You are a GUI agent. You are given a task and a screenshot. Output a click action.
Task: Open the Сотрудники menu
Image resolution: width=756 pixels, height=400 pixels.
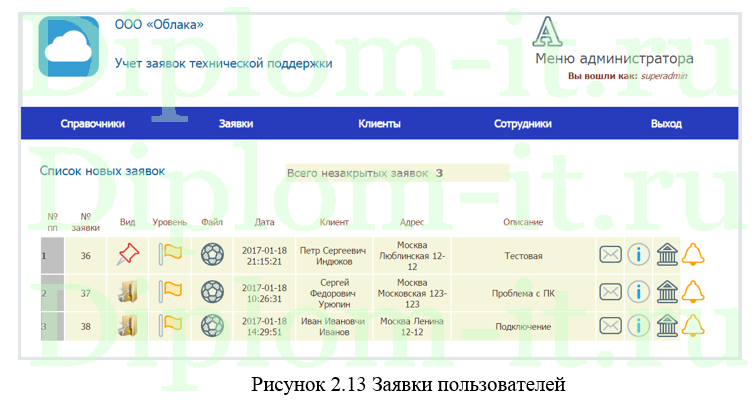click(523, 124)
